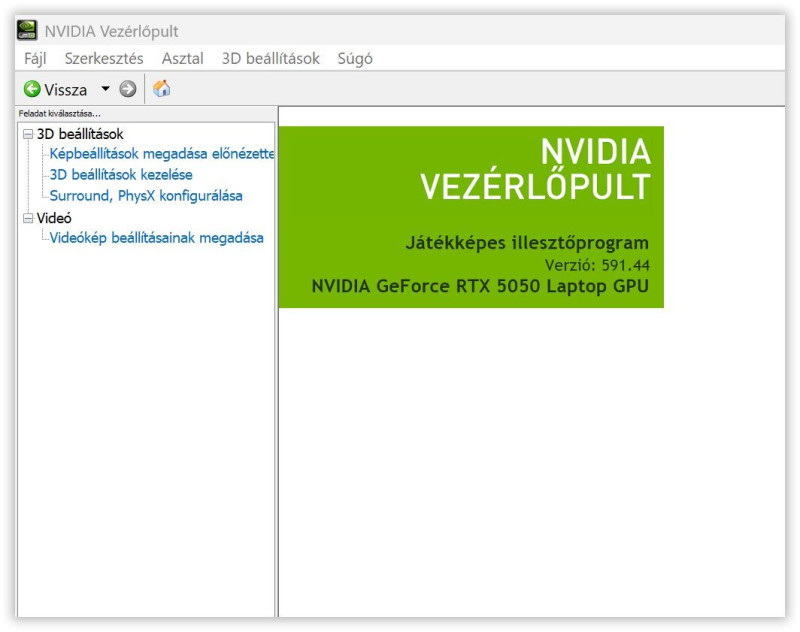This screenshot has height=632, width=800.
Task: Open the Fájl menu
Action: point(35,59)
